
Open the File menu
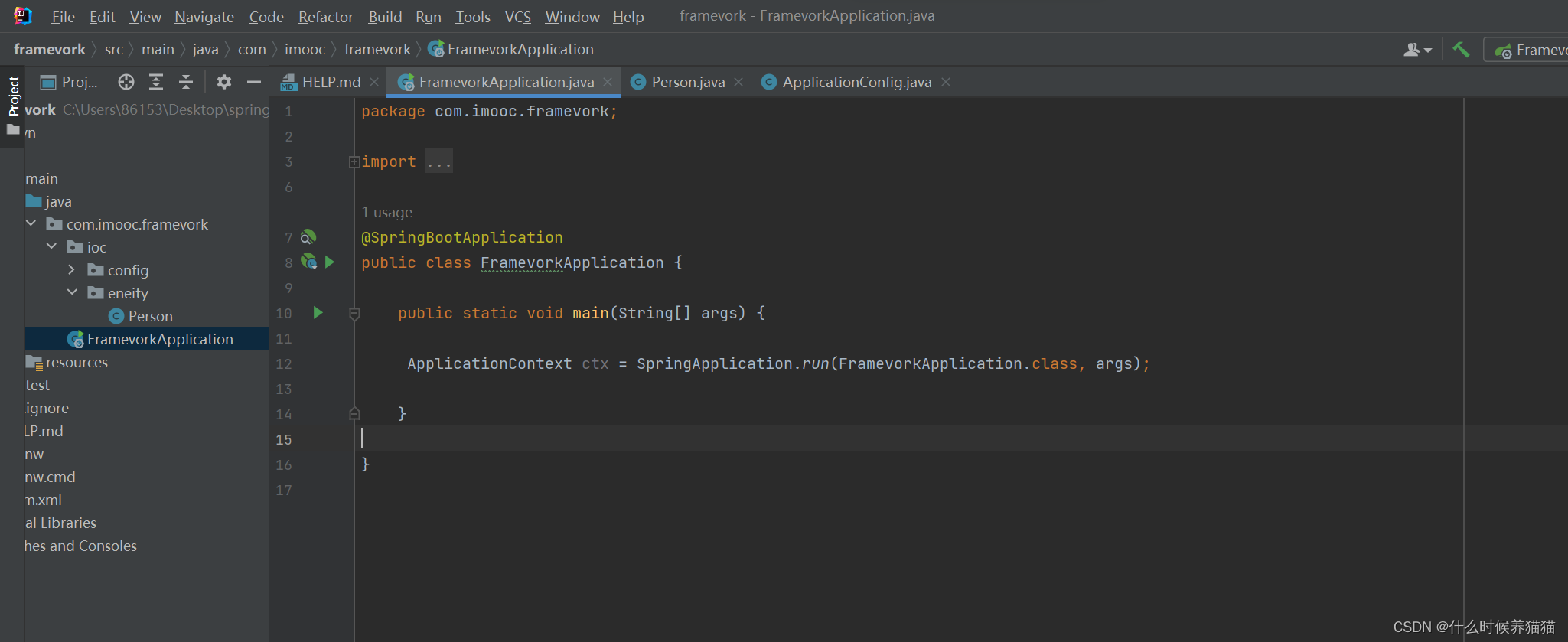63,17
